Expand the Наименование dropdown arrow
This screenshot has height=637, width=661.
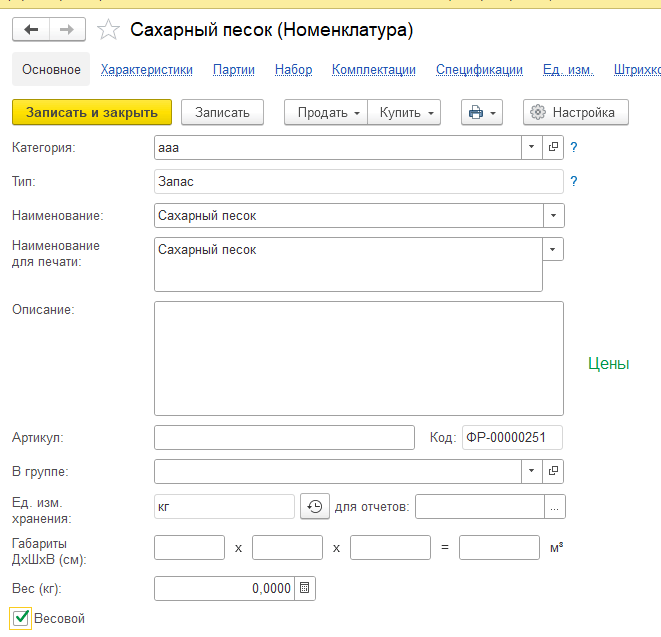pos(554,216)
